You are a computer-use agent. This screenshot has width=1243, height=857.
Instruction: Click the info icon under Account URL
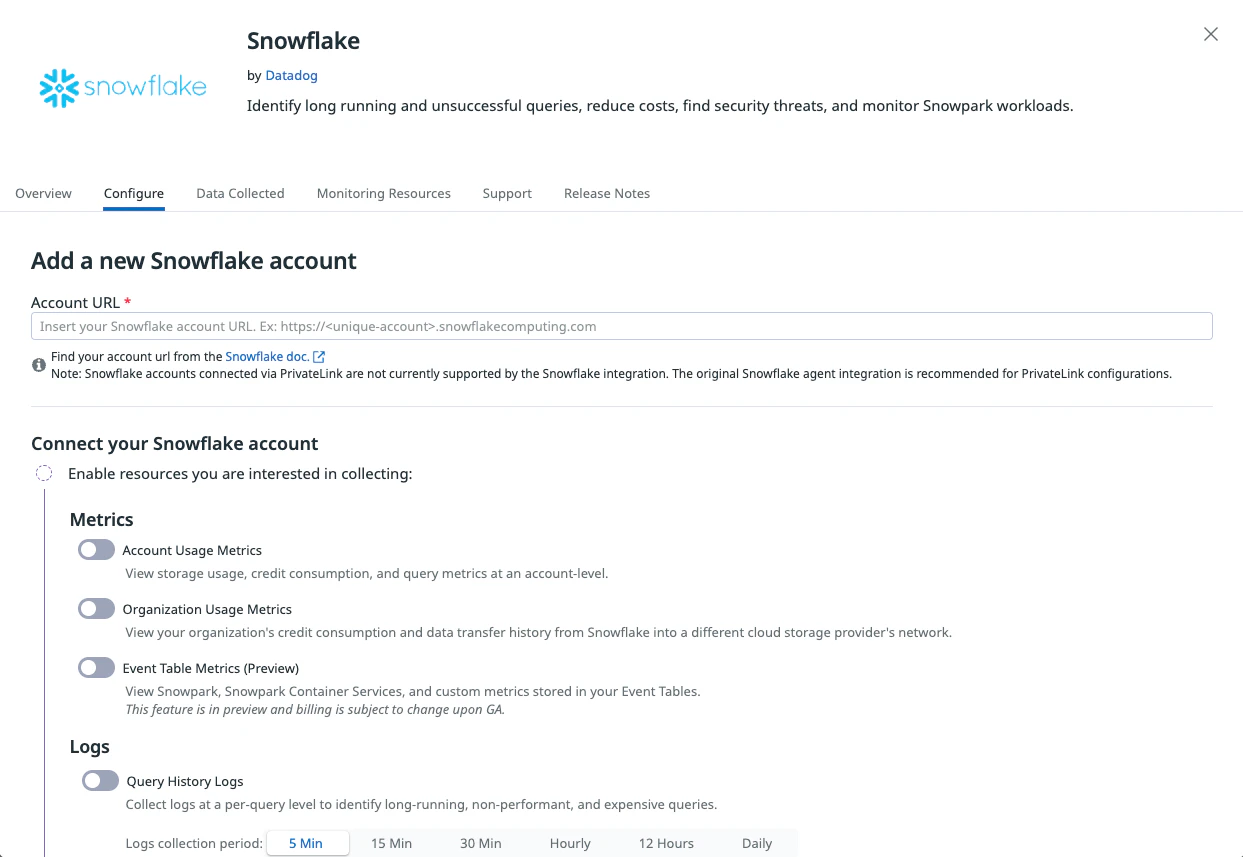coord(39,365)
